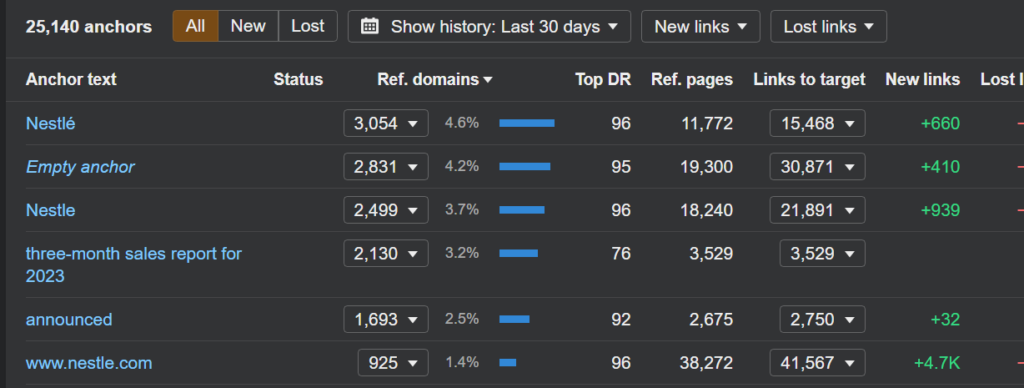Image resolution: width=1024 pixels, height=388 pixels.
Task: Click the +660 new links value
Action: (940, 123)
